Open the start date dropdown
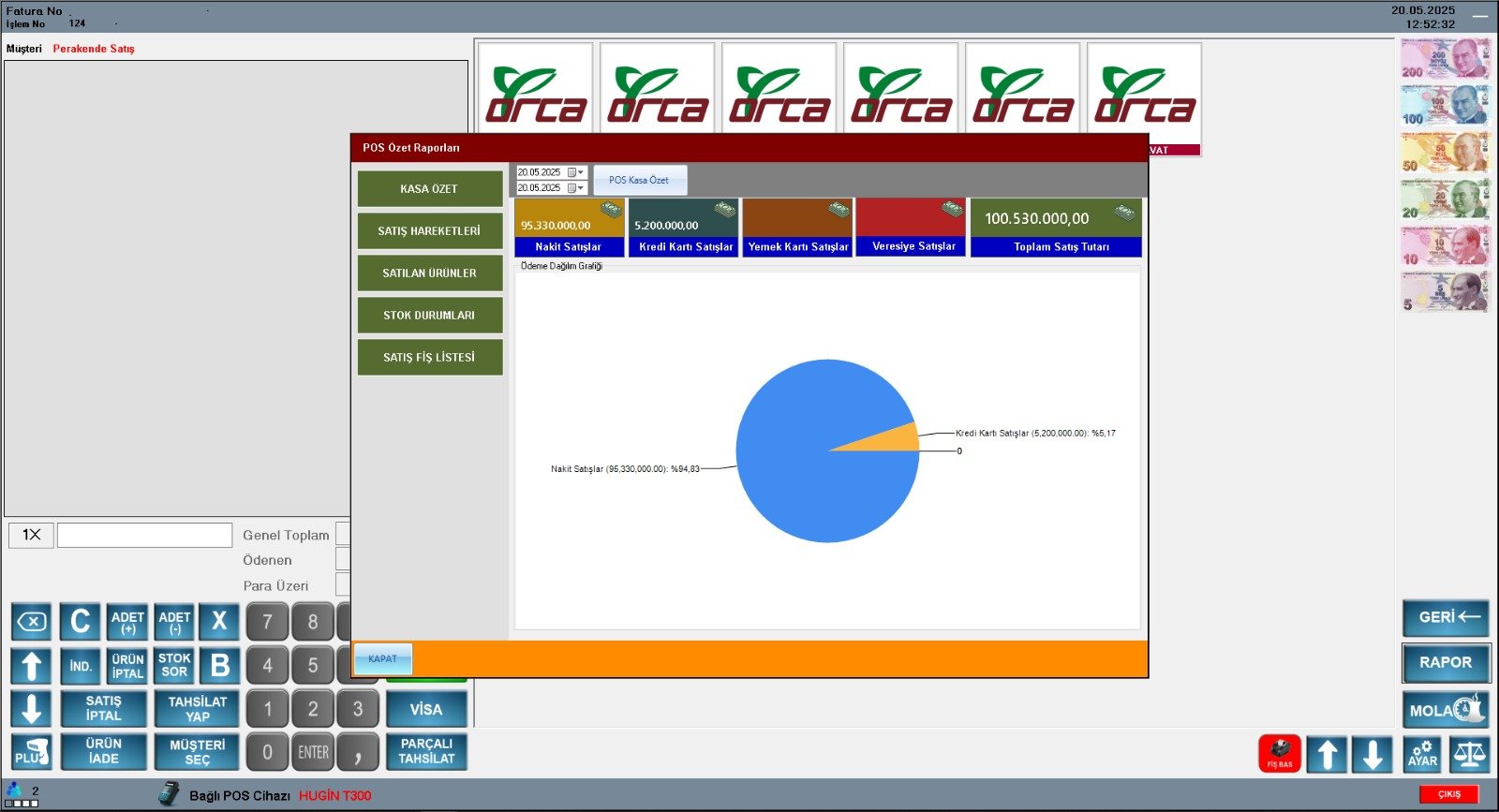The image size is (1499, 812). pyautogui.click(x=581, y=172)
